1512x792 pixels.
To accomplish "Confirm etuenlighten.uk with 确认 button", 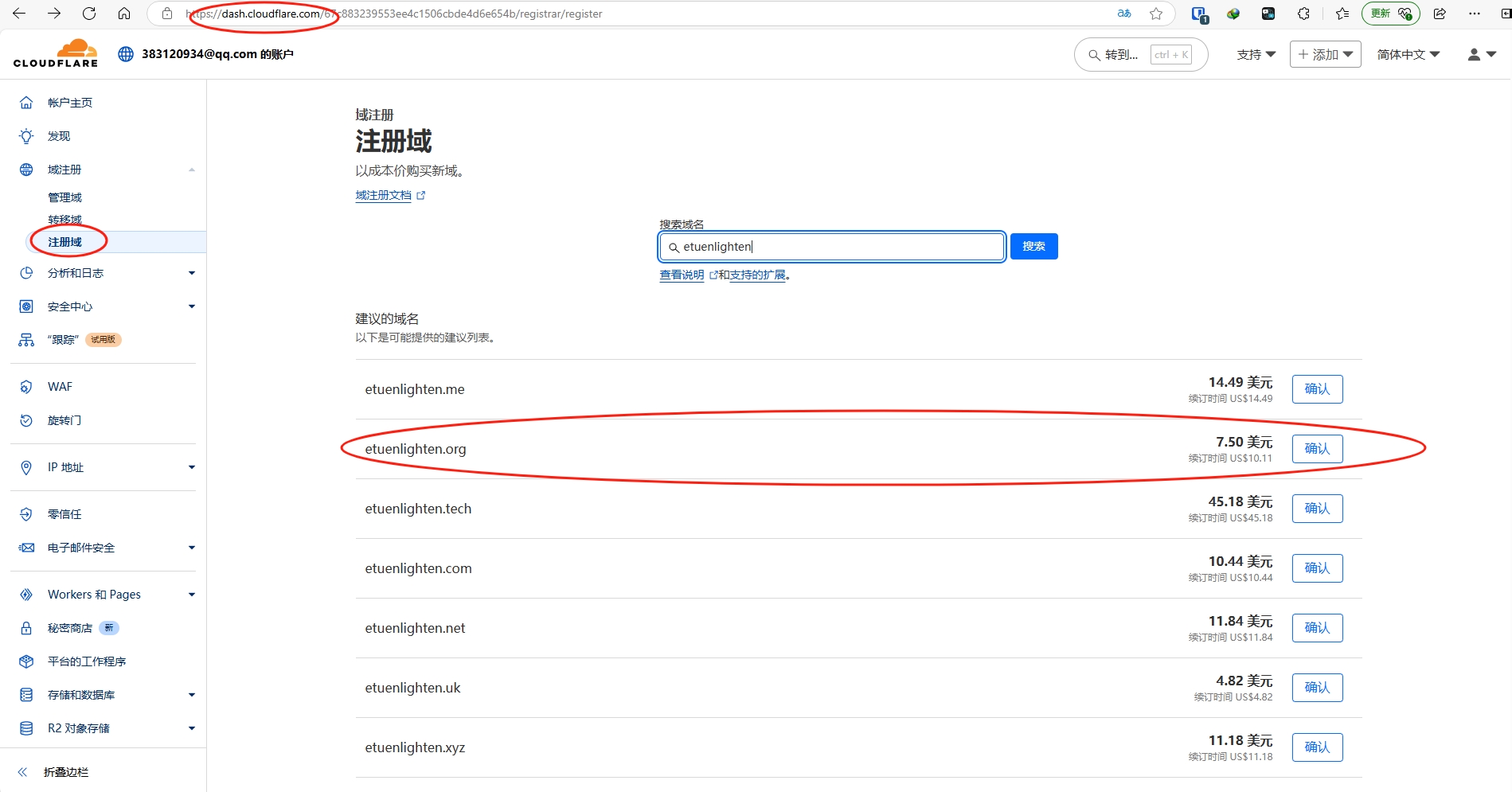I will [x=1317, y=688].
